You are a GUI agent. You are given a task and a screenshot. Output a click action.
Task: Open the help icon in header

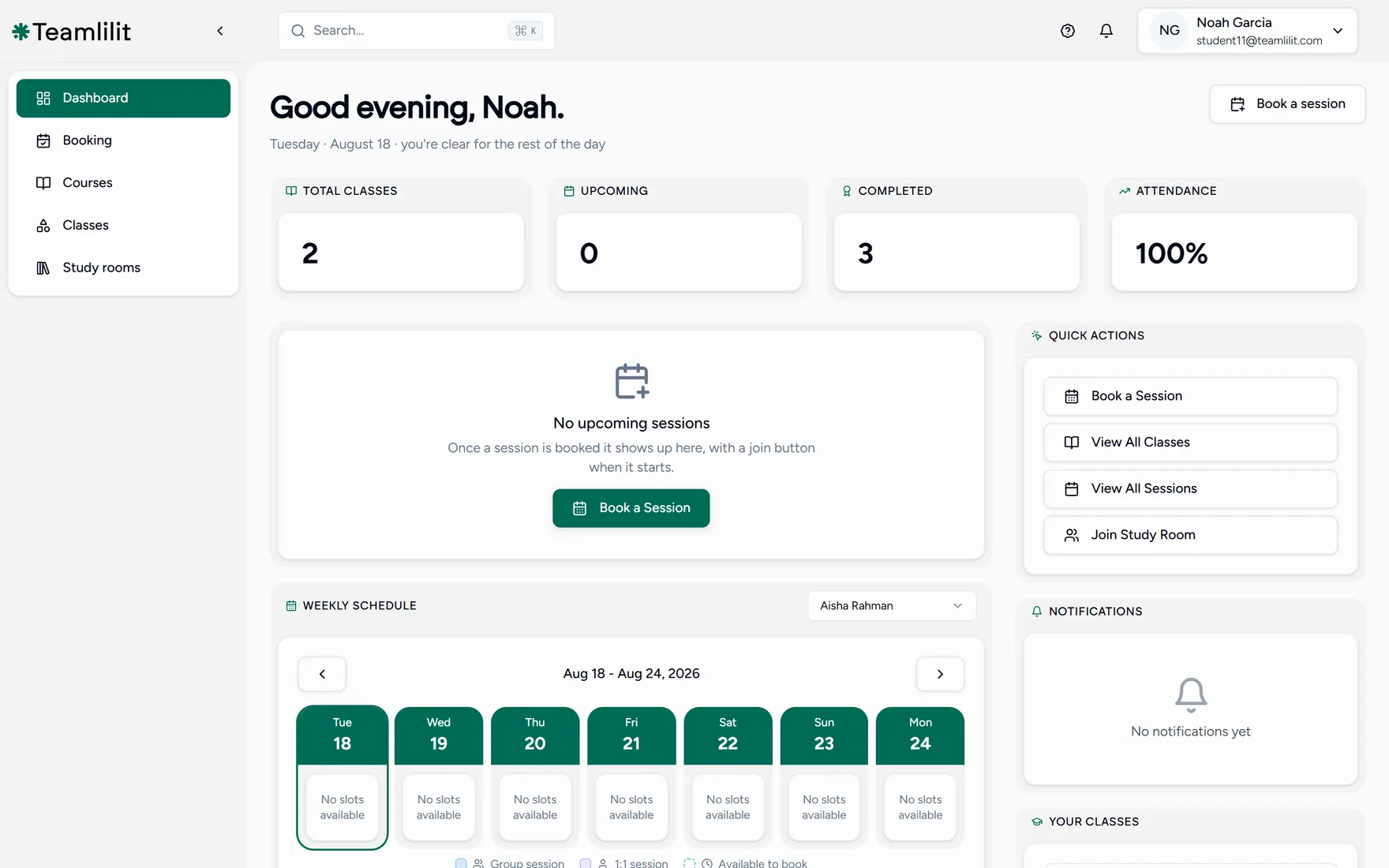(1068, 31)
